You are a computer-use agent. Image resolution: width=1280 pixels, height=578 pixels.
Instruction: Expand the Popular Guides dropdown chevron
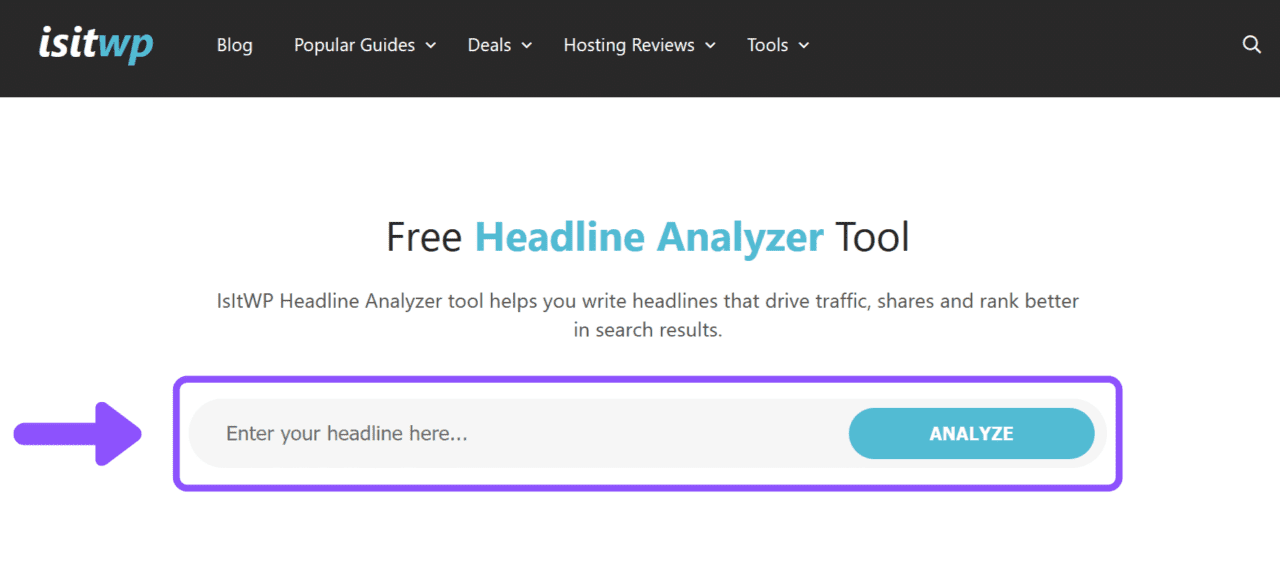431,45
